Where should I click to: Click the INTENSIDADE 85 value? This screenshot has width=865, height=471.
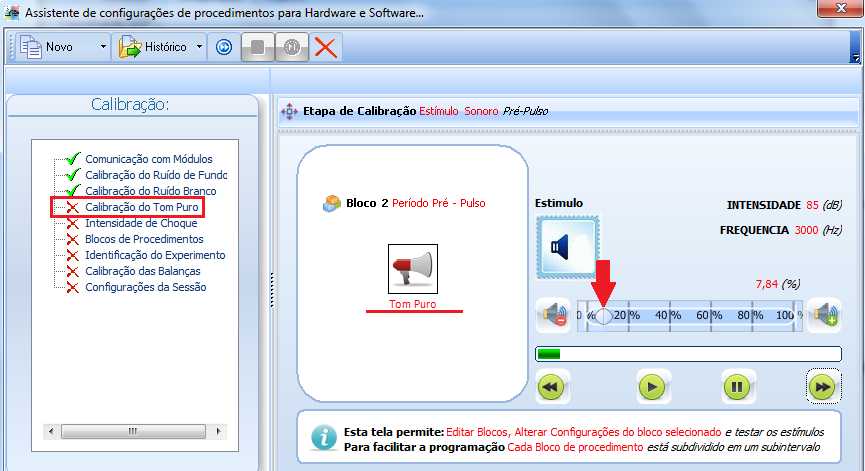click(x=812, y=205)
